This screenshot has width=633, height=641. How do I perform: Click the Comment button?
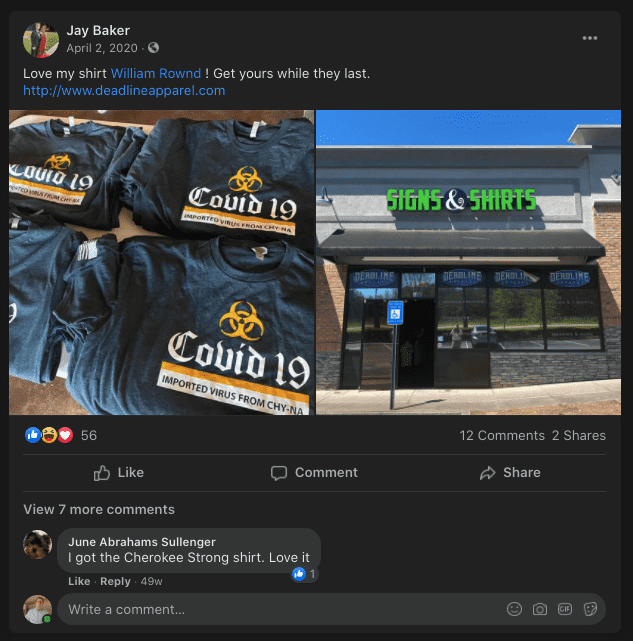(x=314, y=473)
